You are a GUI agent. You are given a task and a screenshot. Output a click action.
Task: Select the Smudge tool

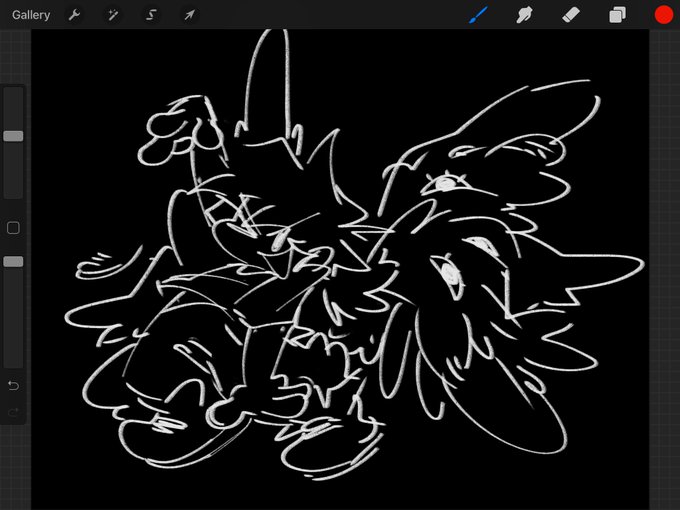tap(524, 15)
